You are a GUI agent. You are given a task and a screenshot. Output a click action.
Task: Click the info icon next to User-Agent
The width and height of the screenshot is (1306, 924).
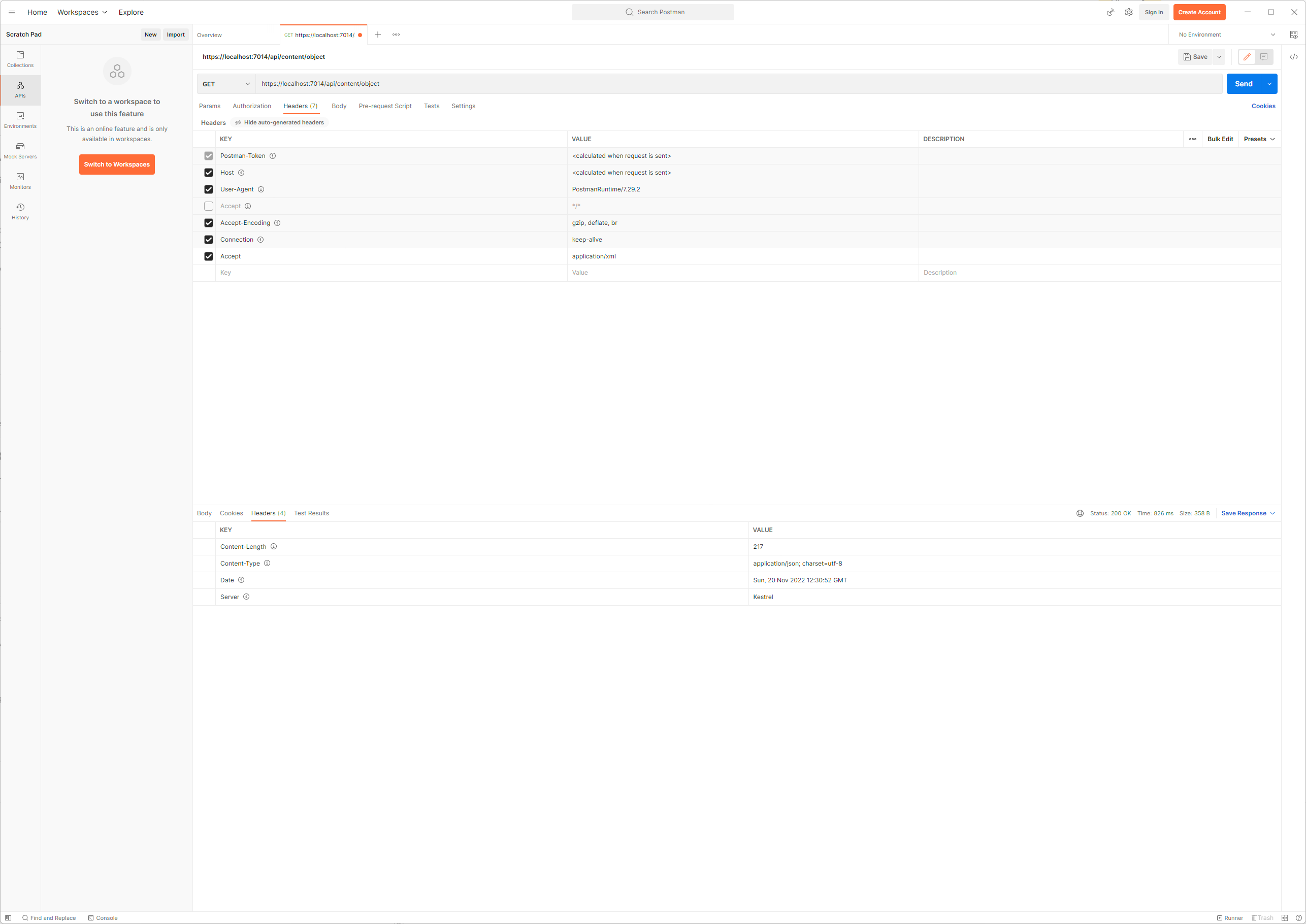260,189
